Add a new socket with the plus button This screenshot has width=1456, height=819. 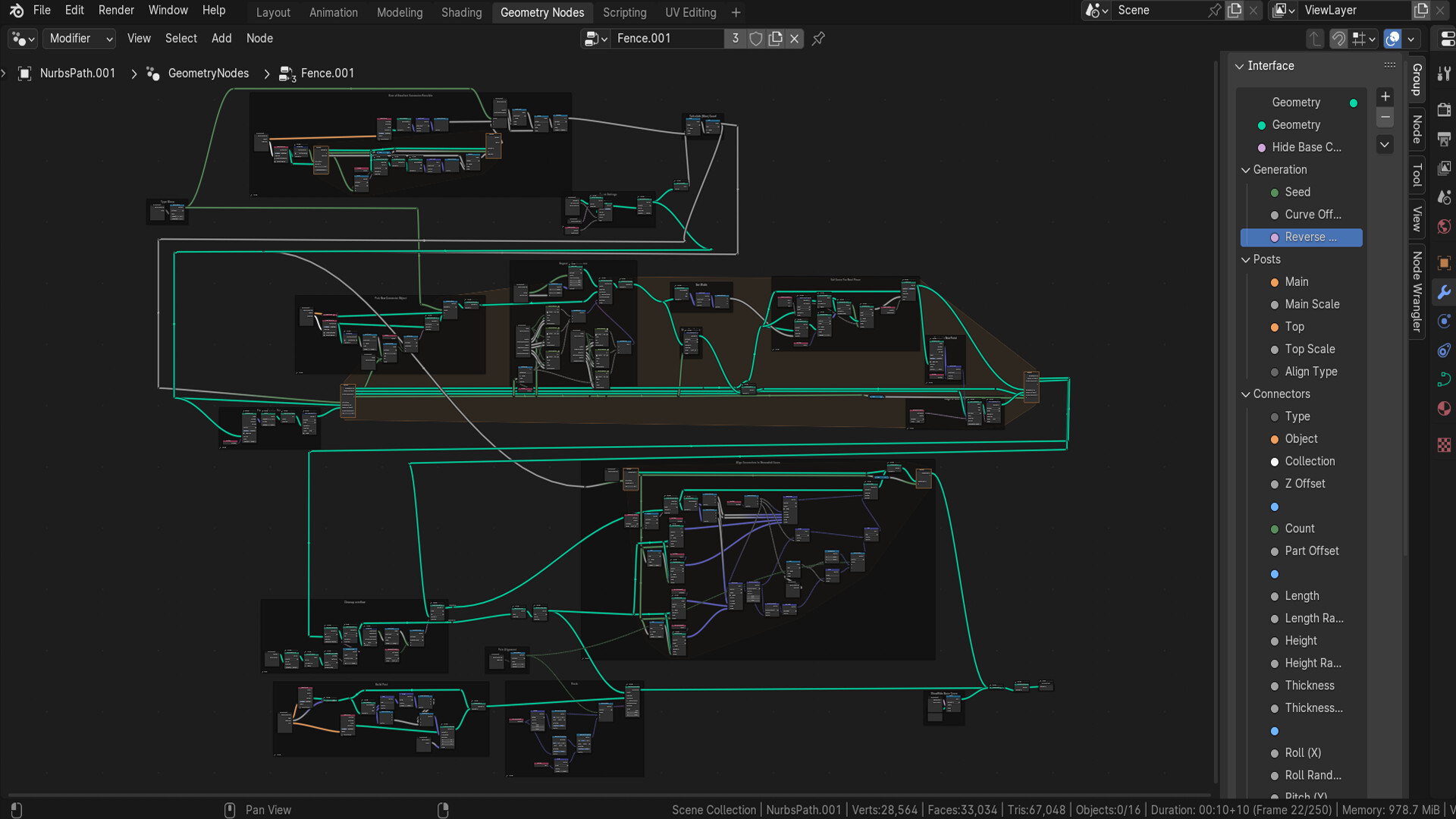tap(1385, 96)
